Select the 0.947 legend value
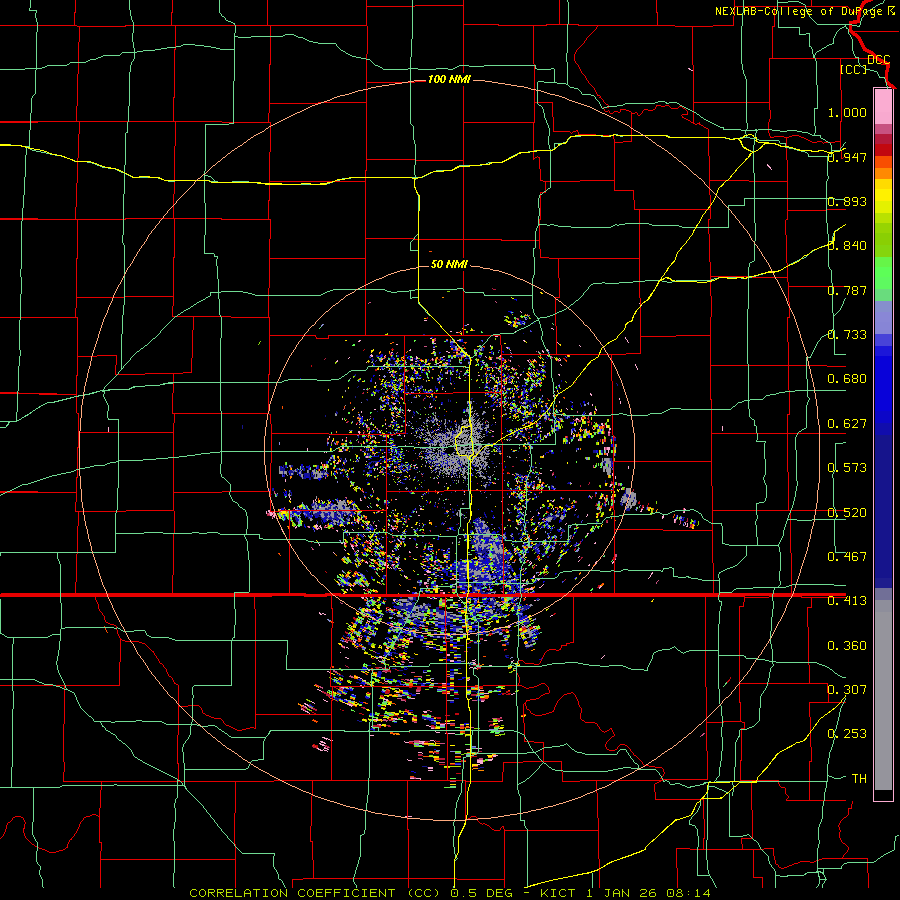 847,157
